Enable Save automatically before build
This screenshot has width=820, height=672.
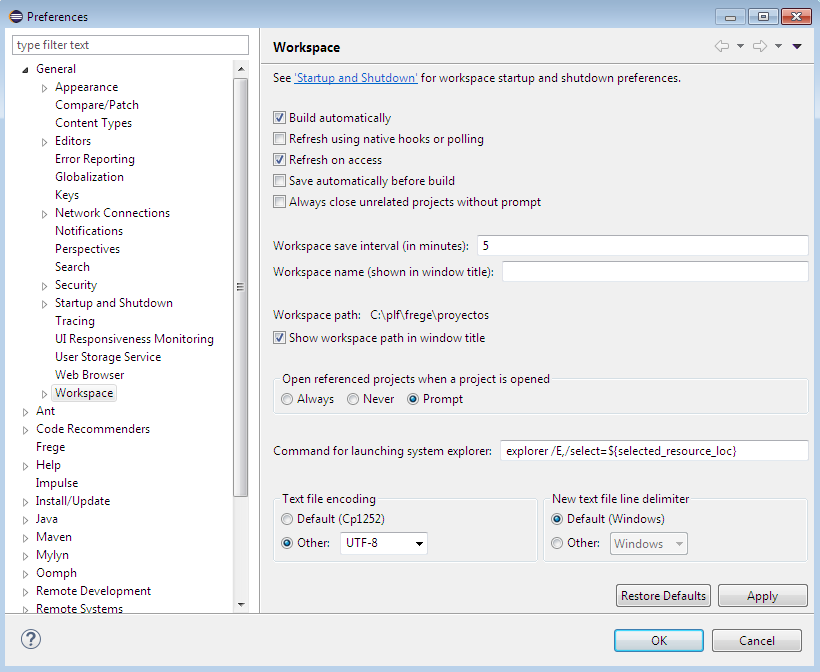(280, 181)
